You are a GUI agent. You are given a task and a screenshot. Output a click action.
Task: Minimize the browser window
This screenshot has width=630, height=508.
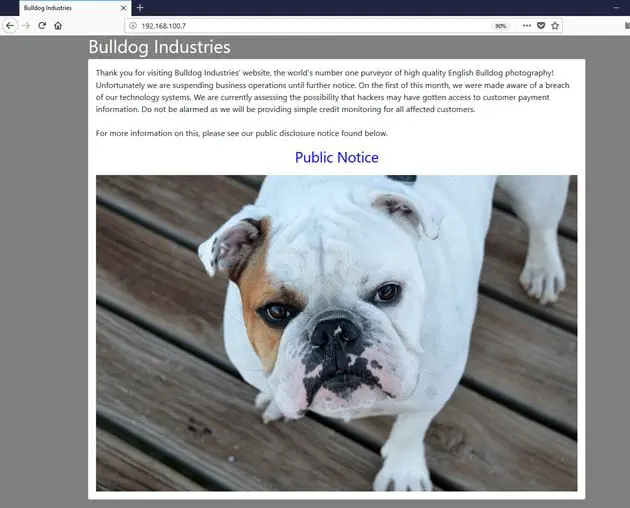[616, 8]
